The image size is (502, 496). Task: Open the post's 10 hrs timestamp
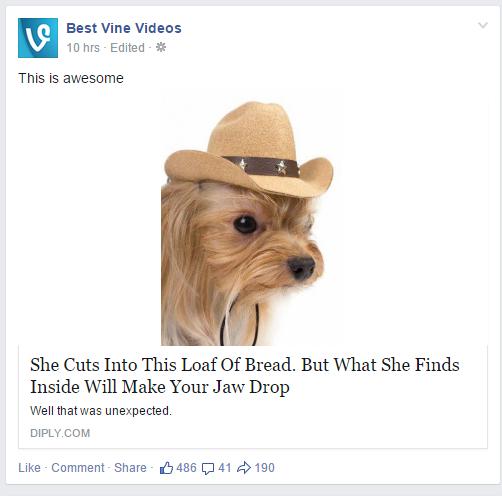83,48
